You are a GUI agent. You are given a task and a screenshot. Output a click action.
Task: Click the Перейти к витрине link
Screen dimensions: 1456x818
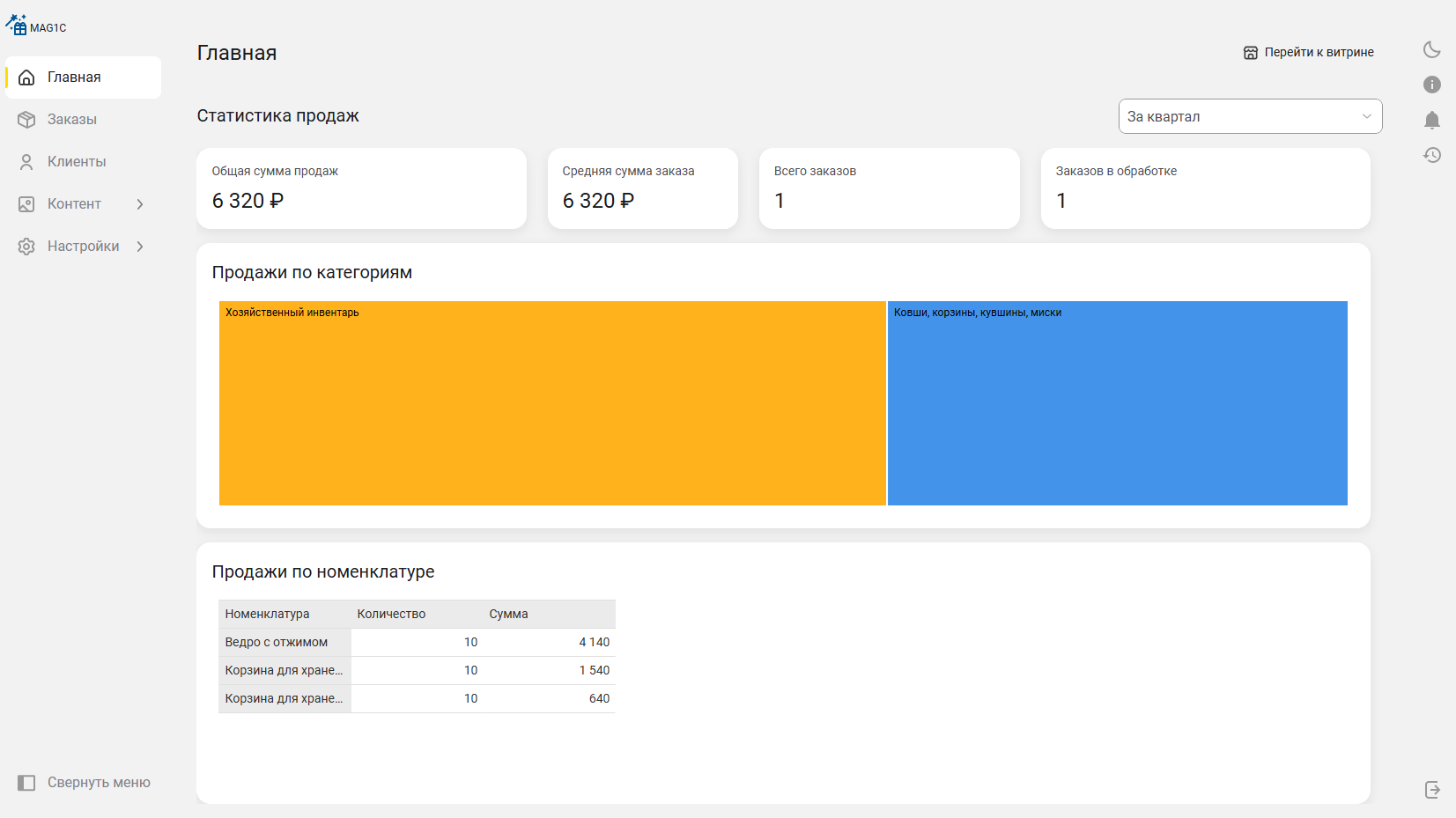tap(1319, 53)
